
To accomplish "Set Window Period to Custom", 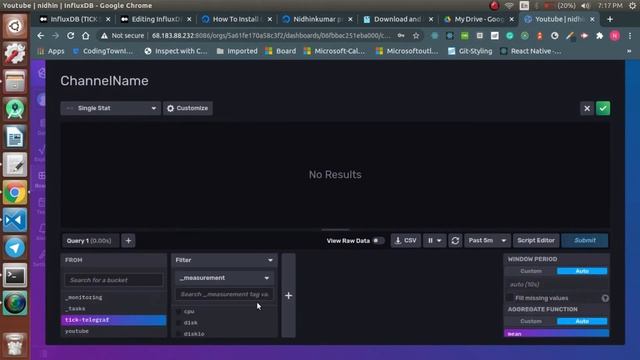I will (x=531, y=271).
